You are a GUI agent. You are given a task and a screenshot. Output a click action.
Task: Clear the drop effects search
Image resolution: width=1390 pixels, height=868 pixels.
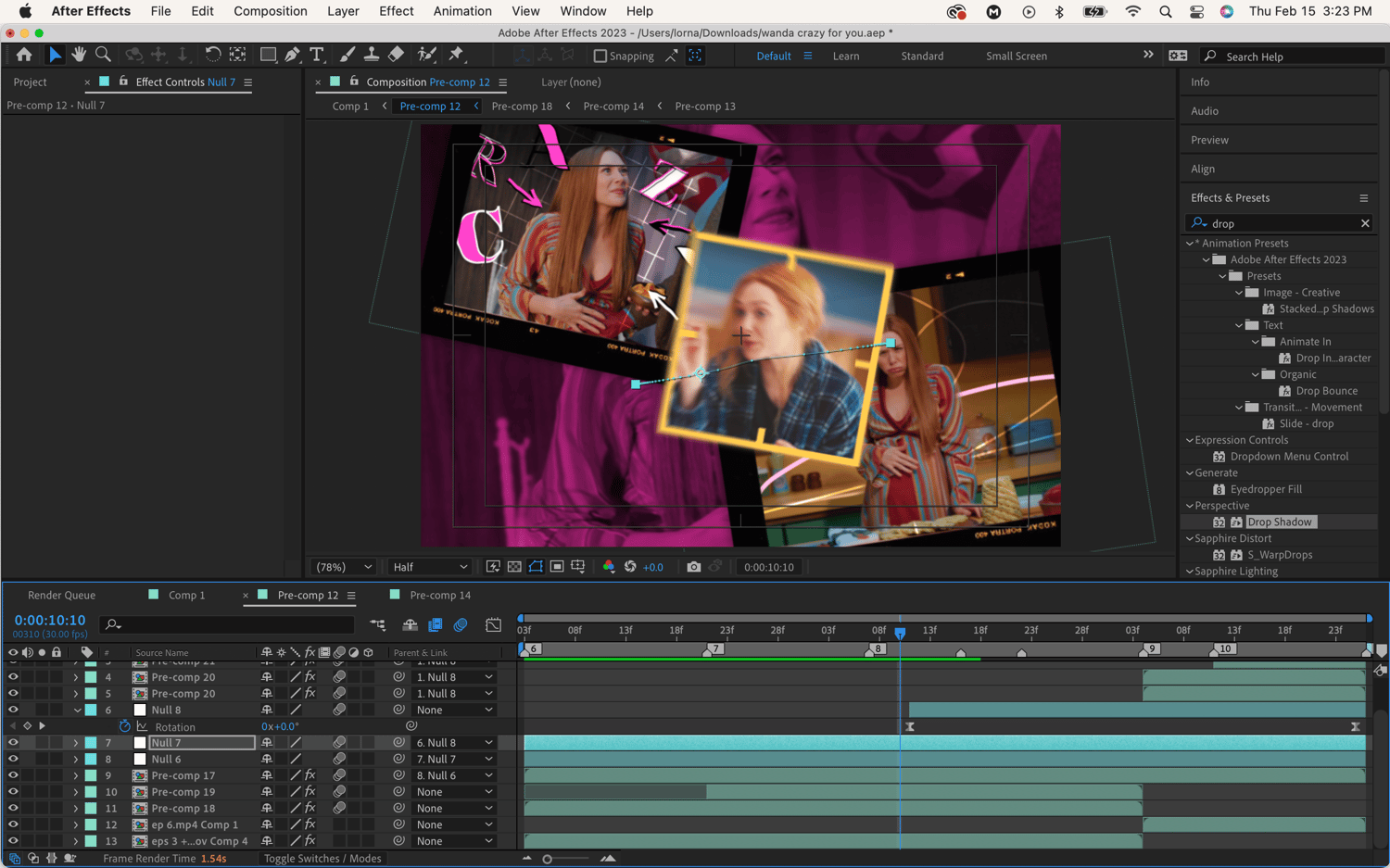(x=1365, y=223)
